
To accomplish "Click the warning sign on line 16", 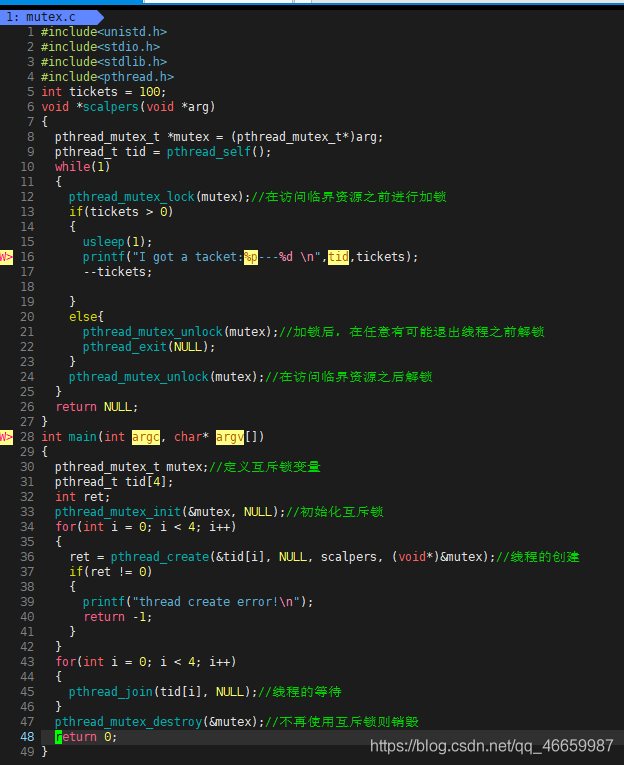I will (6, 257).
